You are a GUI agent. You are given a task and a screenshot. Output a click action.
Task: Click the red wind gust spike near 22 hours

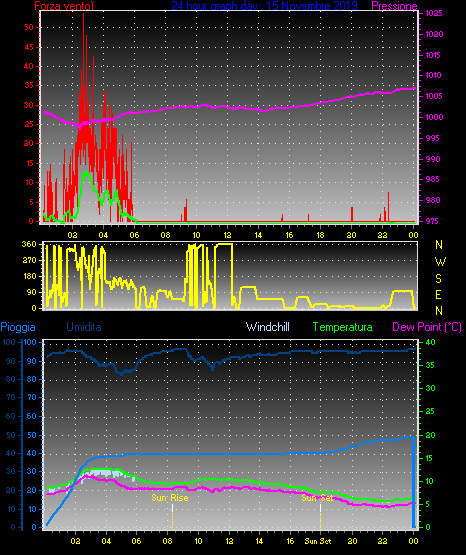pos(388,207)
